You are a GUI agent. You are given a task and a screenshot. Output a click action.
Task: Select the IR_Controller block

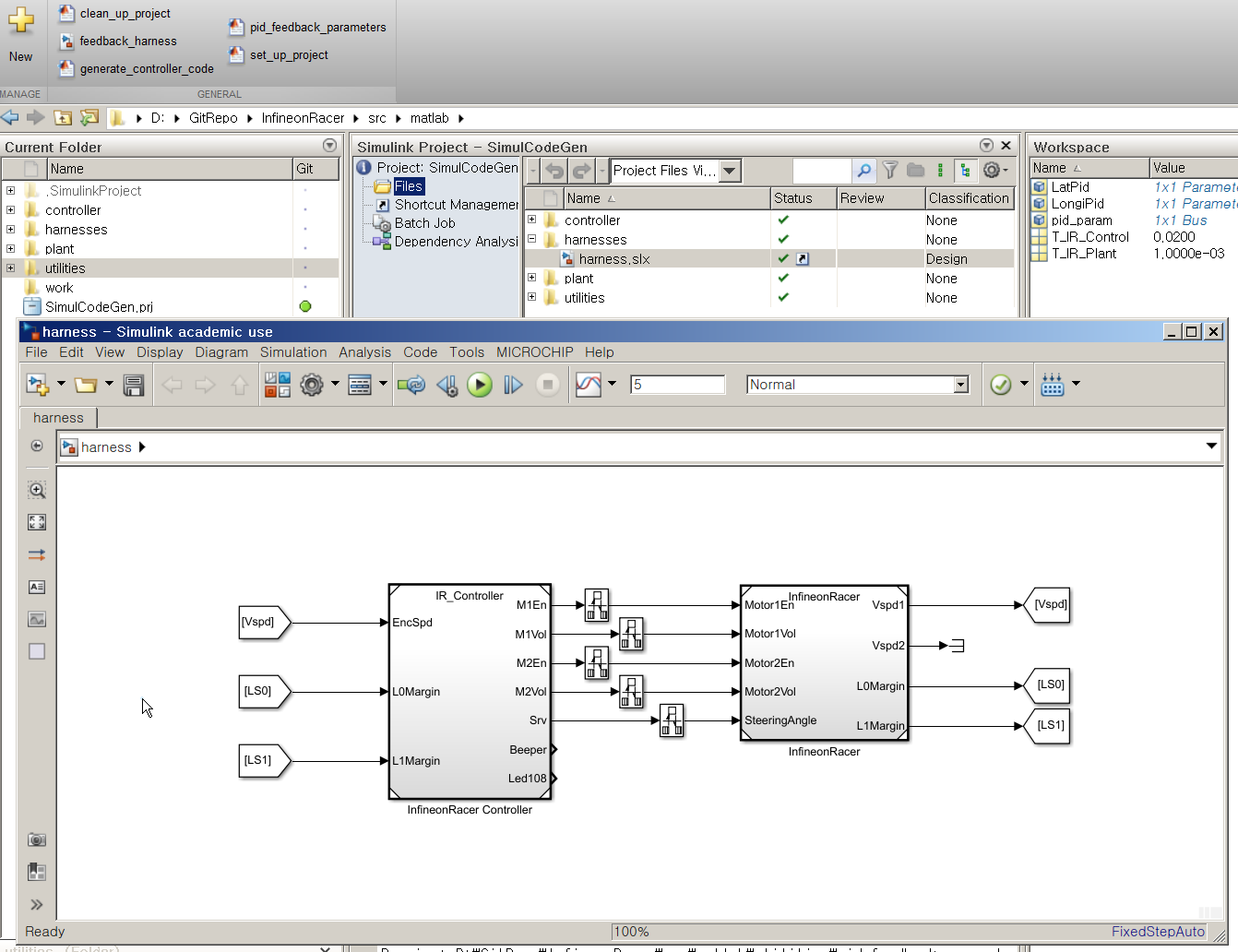470,692
